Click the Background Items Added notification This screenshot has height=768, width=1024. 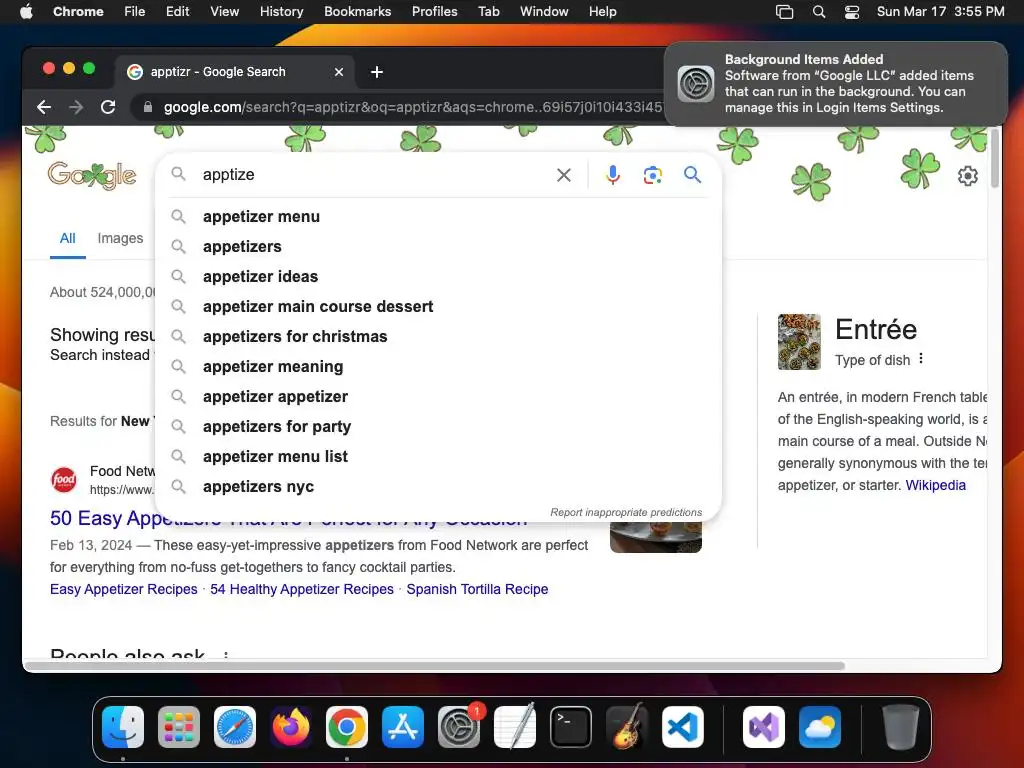click(x=836, y=84)
